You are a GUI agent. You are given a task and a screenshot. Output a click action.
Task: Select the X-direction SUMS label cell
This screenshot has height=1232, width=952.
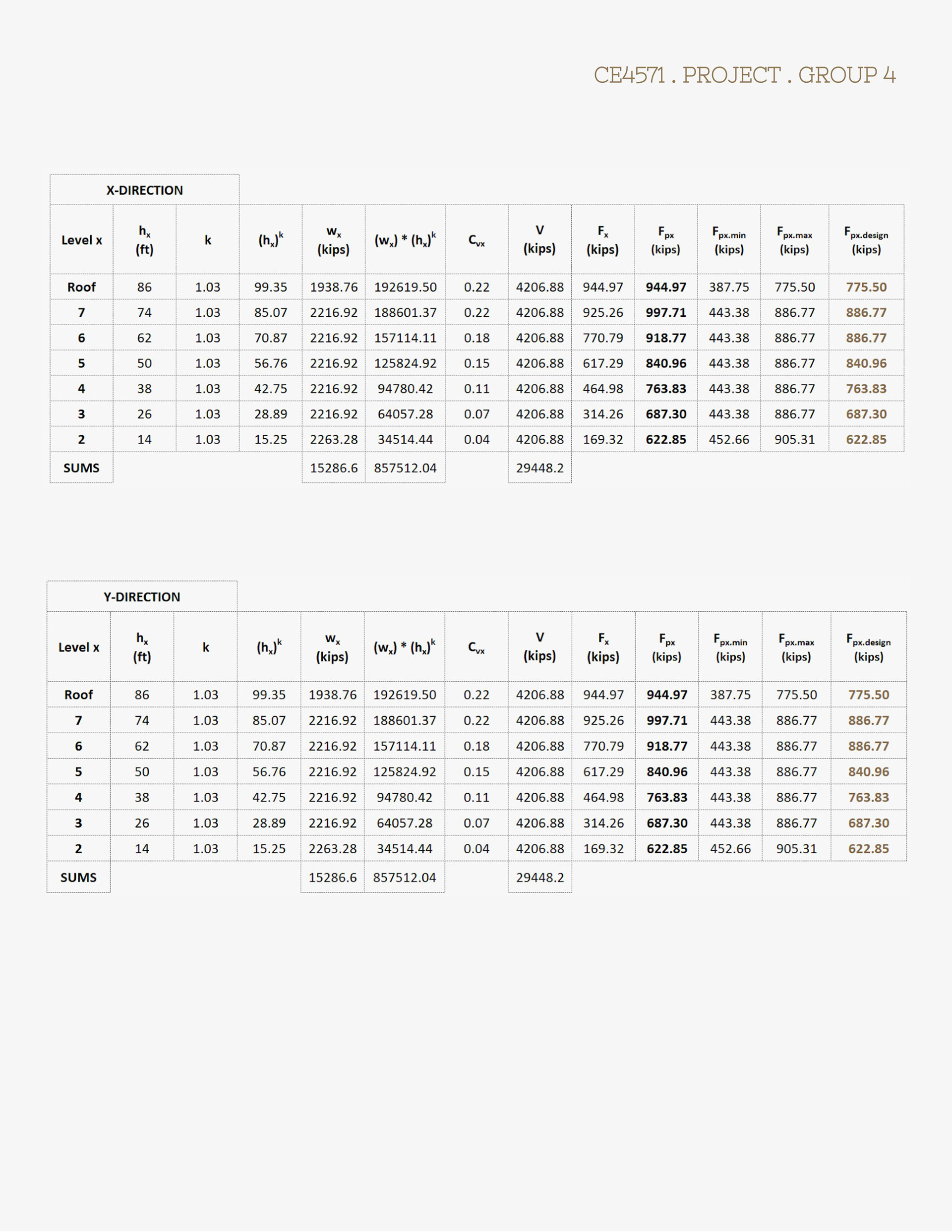coord(81,468)
